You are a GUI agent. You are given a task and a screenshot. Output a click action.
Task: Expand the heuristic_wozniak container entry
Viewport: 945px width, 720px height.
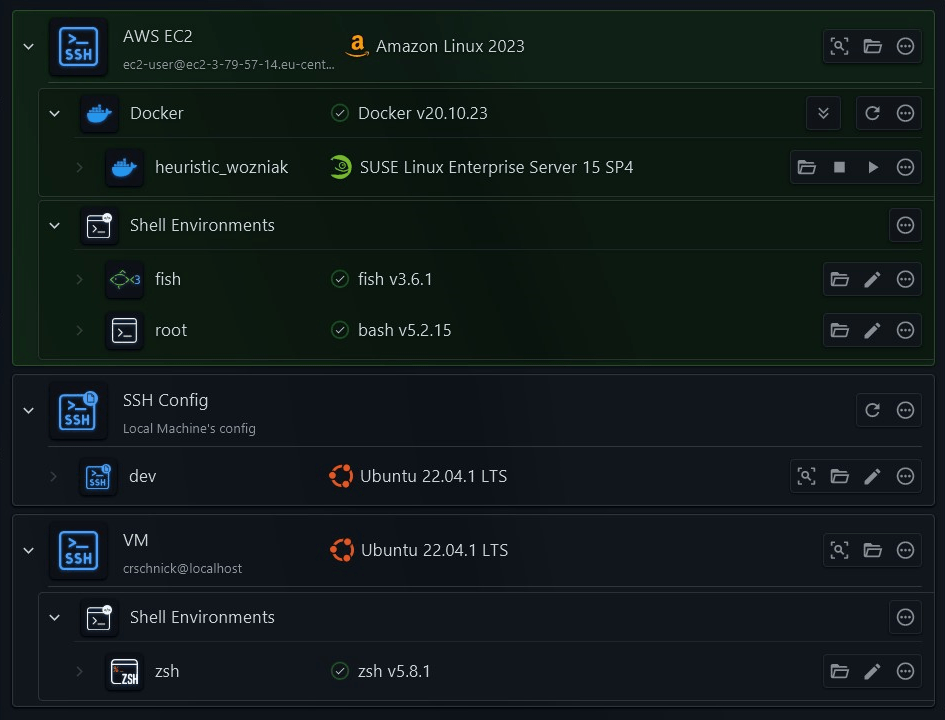point(80,167)
